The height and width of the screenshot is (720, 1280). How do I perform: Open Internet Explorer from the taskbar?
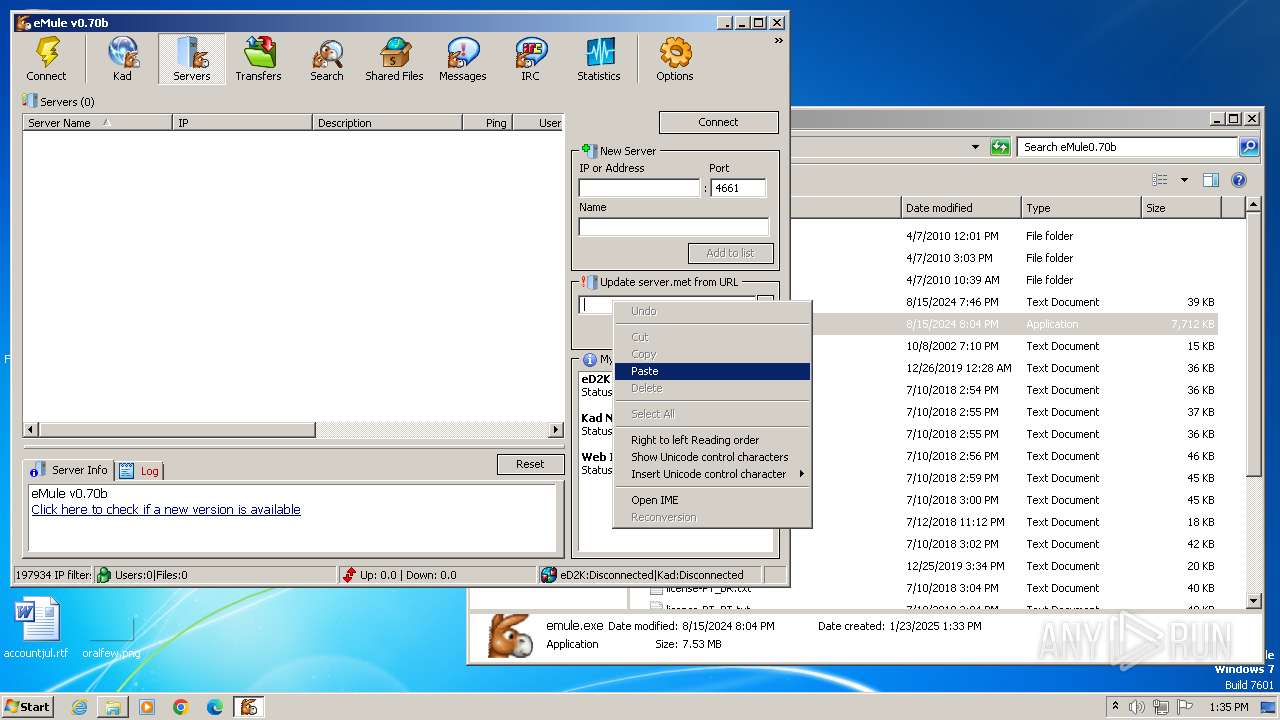79,707
